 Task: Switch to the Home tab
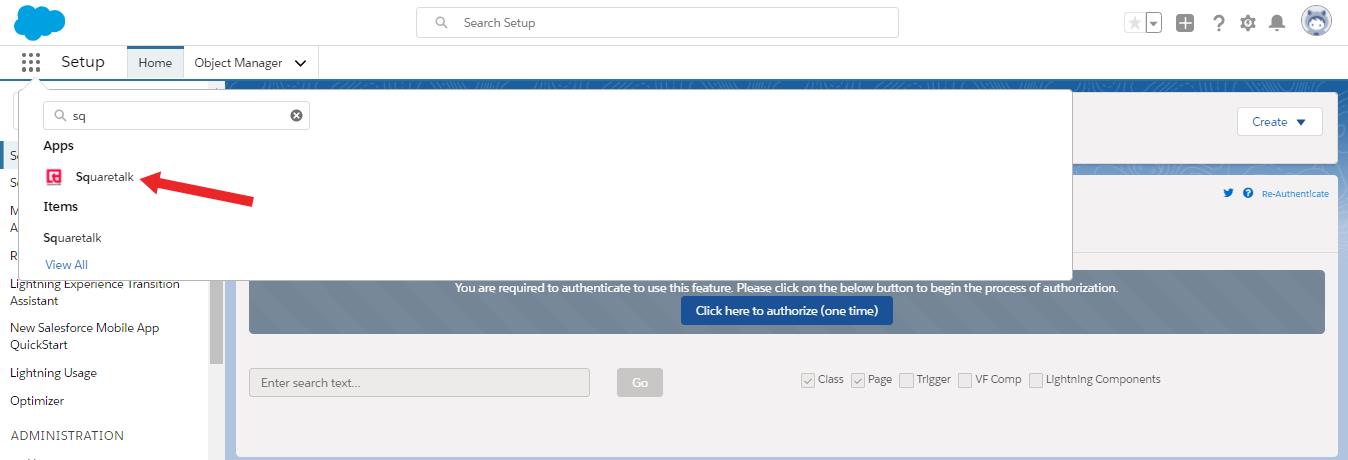(x=155, y=63)
